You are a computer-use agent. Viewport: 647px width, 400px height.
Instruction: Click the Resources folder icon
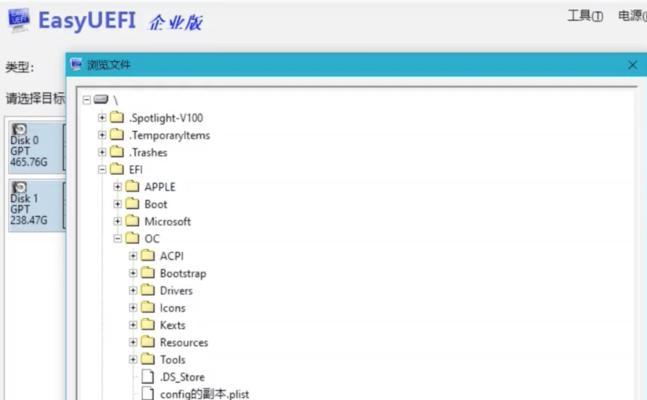point(148,342)
